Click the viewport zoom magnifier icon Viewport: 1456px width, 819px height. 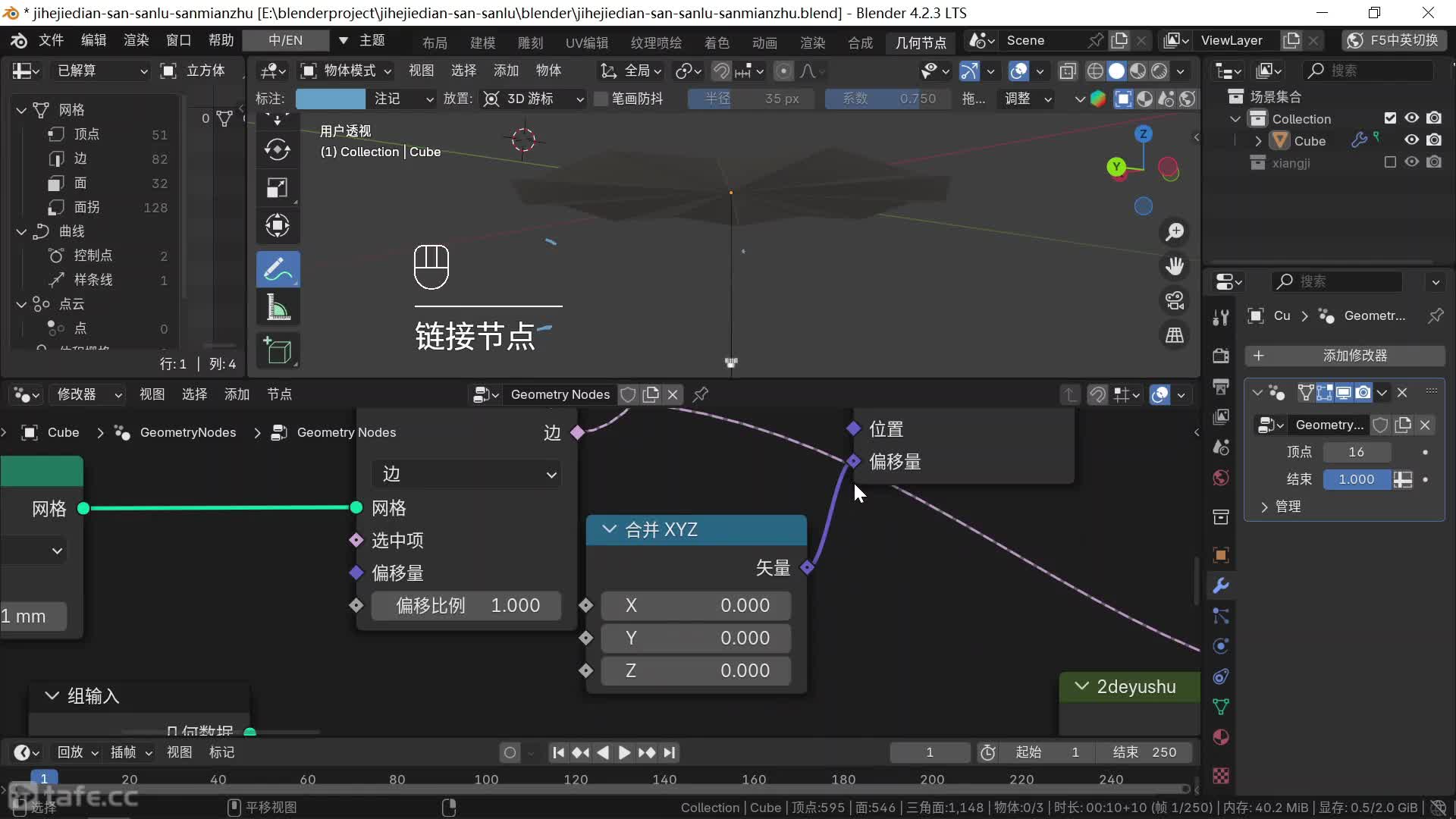(1175, 232)
